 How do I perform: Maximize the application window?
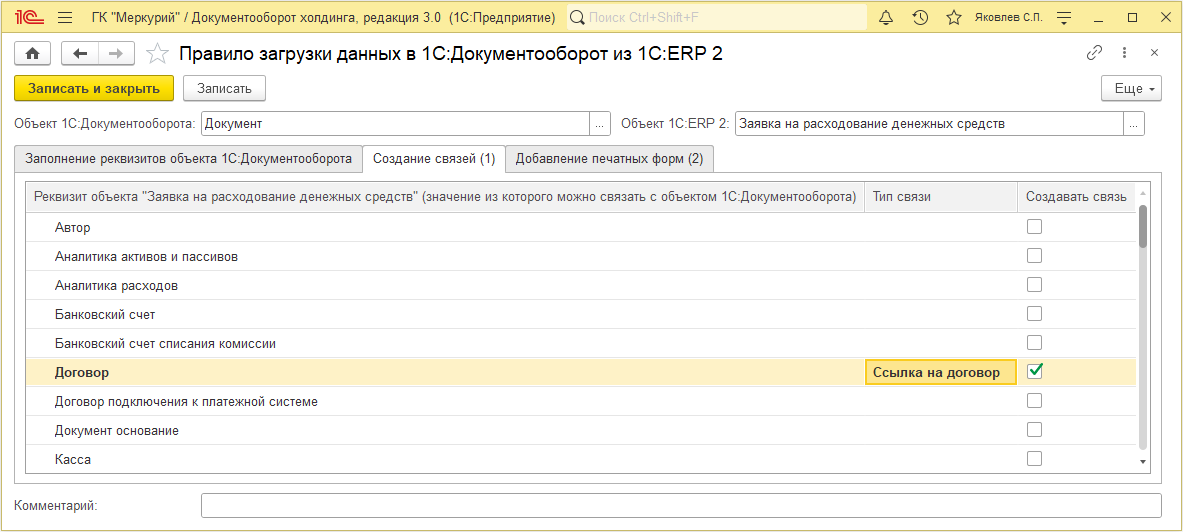coord(1132,17)
